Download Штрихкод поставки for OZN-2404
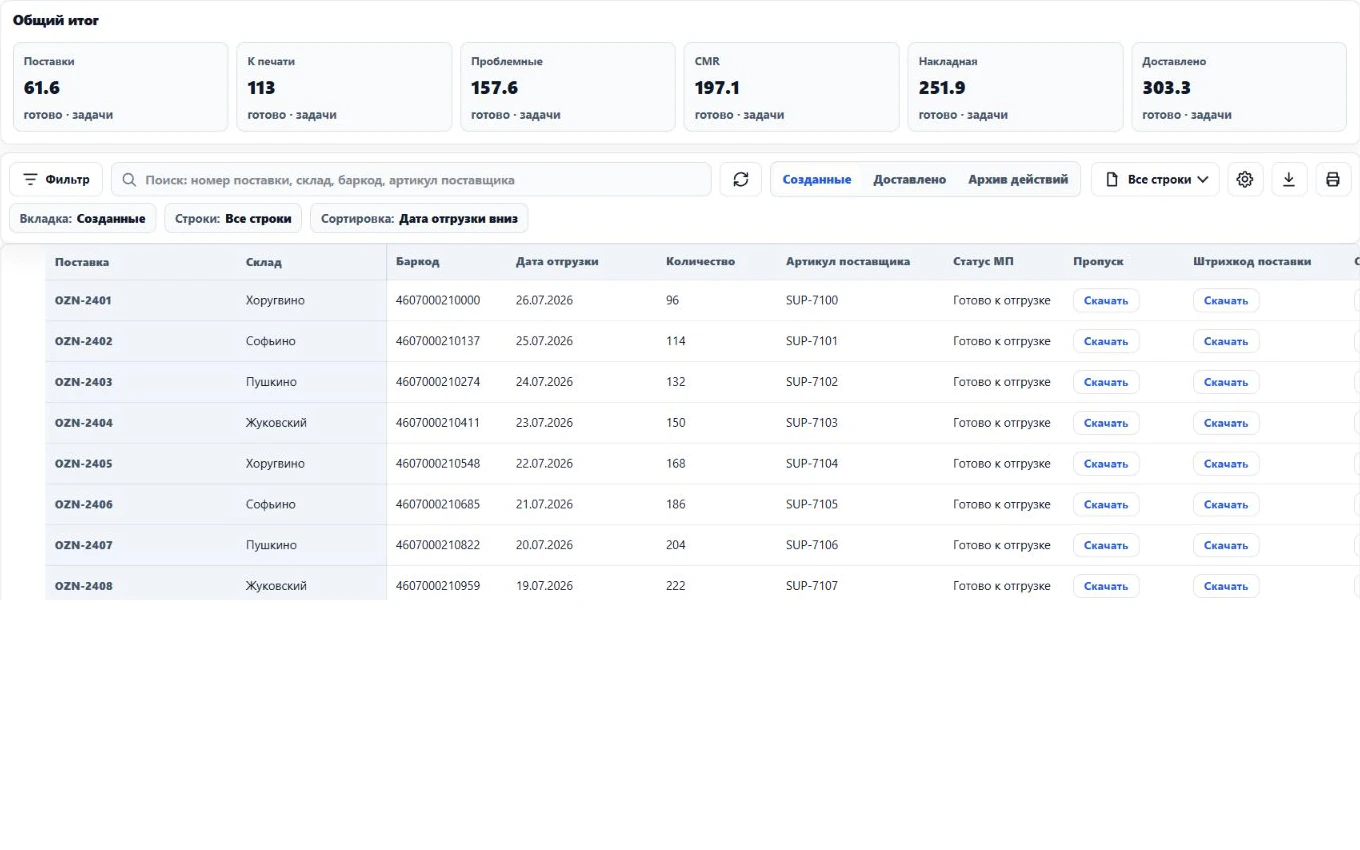 [x=1226, y=423]
